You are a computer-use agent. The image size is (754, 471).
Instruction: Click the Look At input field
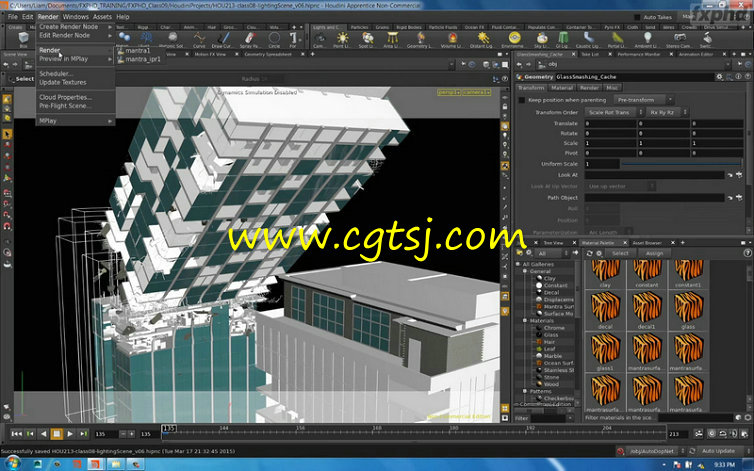click(x=654, y=175)
